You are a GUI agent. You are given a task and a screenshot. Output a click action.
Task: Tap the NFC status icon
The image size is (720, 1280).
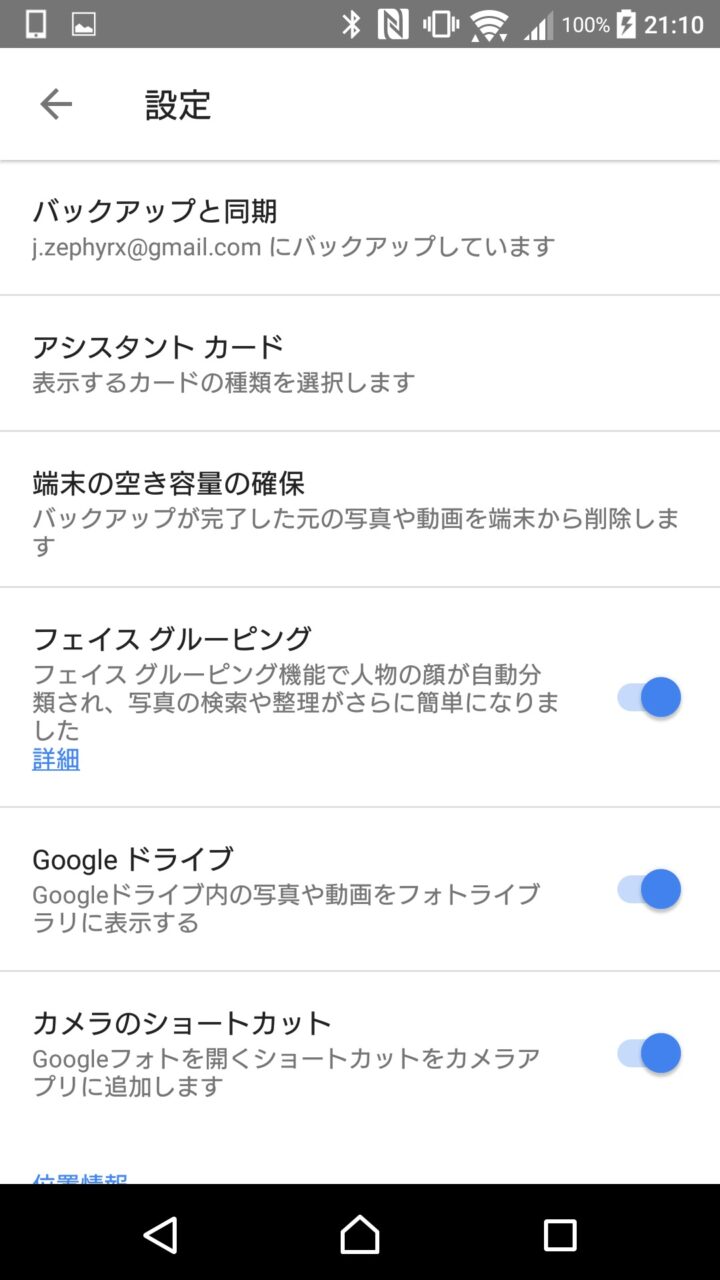click(393, 24)
